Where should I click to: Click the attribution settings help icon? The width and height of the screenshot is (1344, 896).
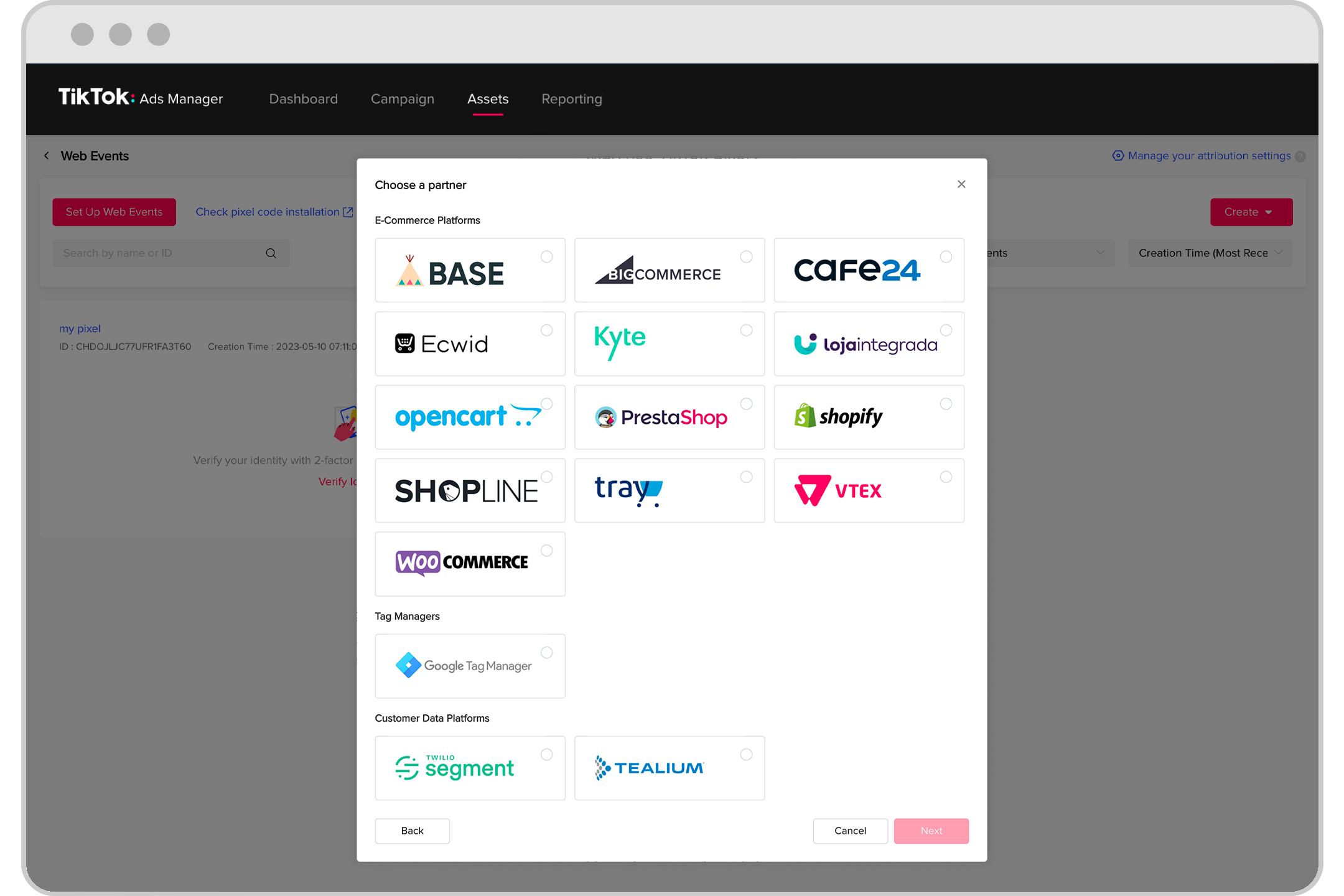(x=1300, y=156)
